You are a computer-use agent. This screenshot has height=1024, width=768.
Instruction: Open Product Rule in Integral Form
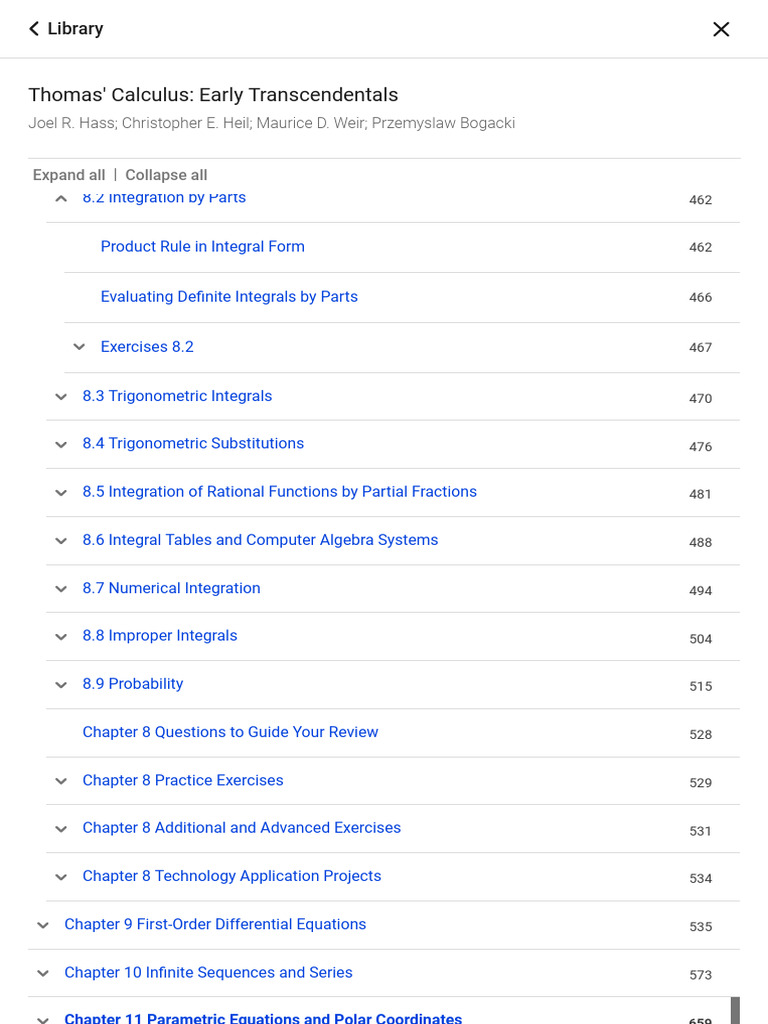[203, 247]
